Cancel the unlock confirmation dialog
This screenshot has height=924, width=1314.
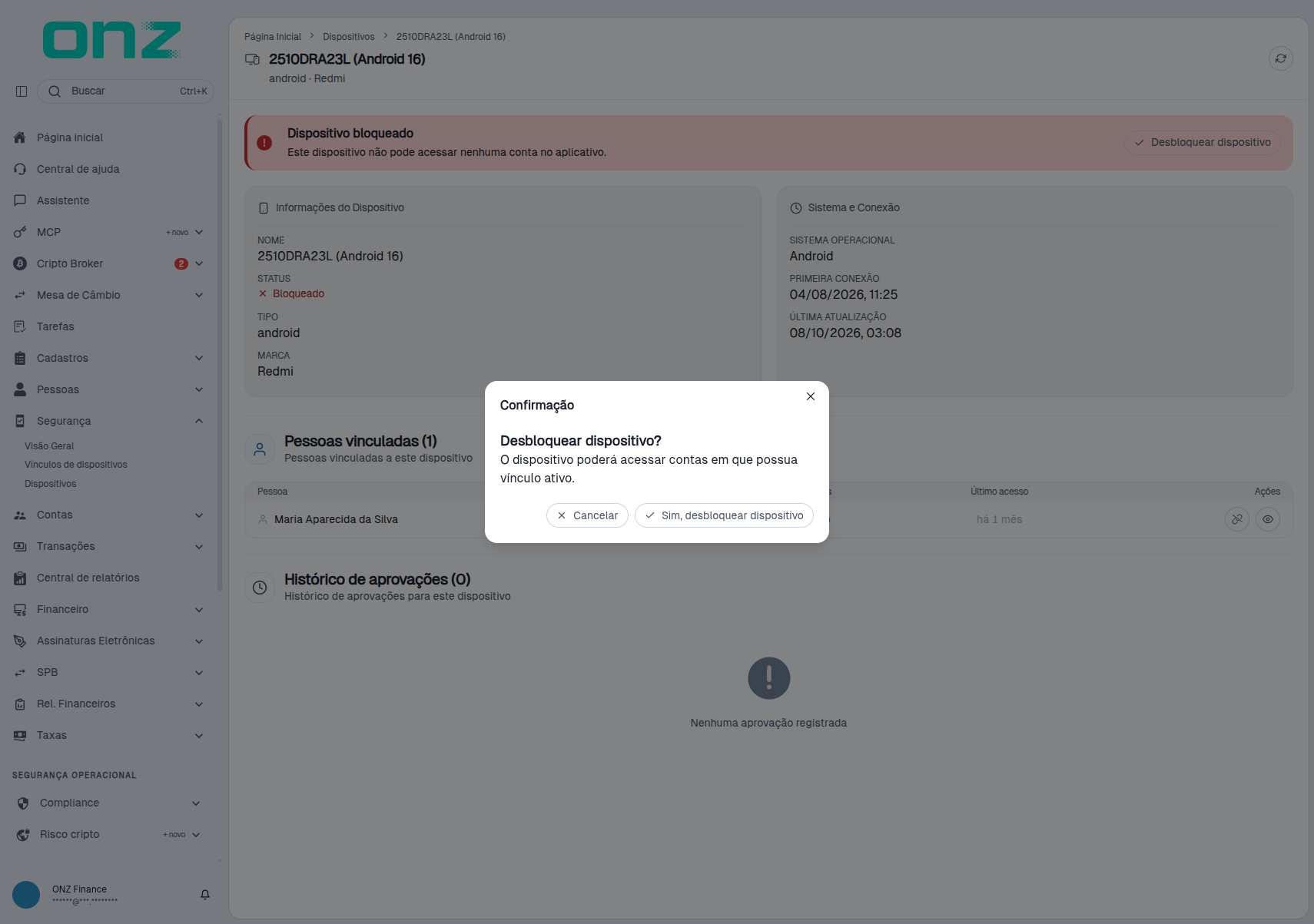[587, 515]
